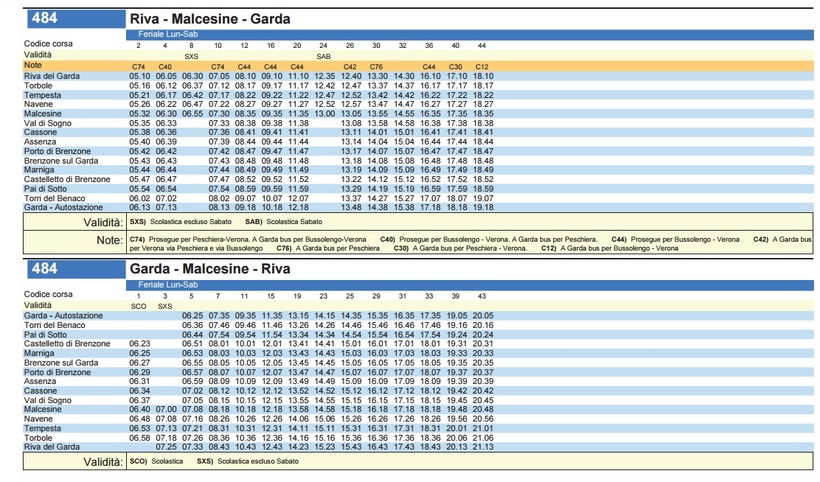Click the large Note: legend label
The width and height of the screenshot is (820, 482).
pyautogui.click(x=109, y=240)
